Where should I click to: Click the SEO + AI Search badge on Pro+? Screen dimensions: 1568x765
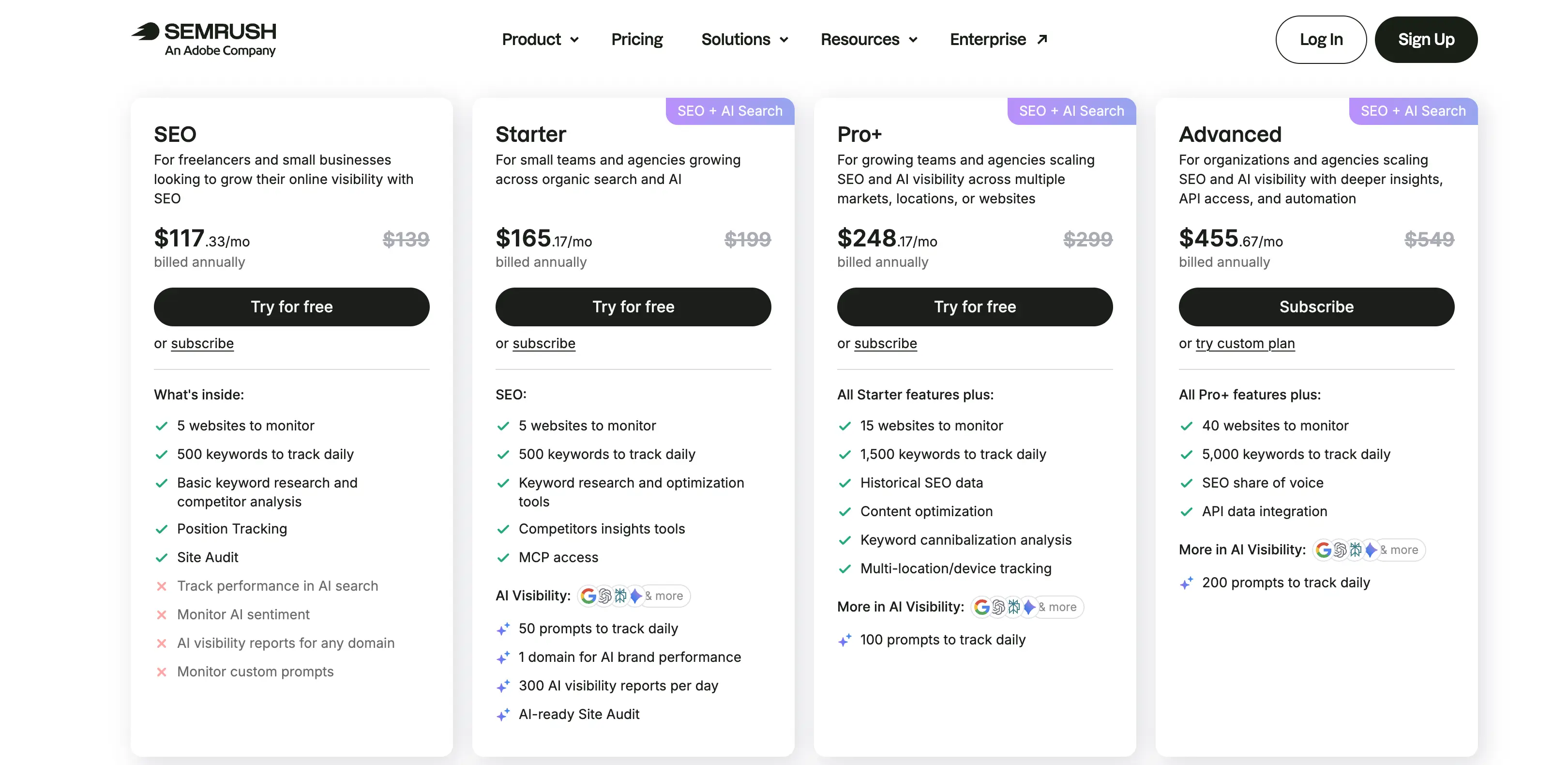pos(1071,111)
